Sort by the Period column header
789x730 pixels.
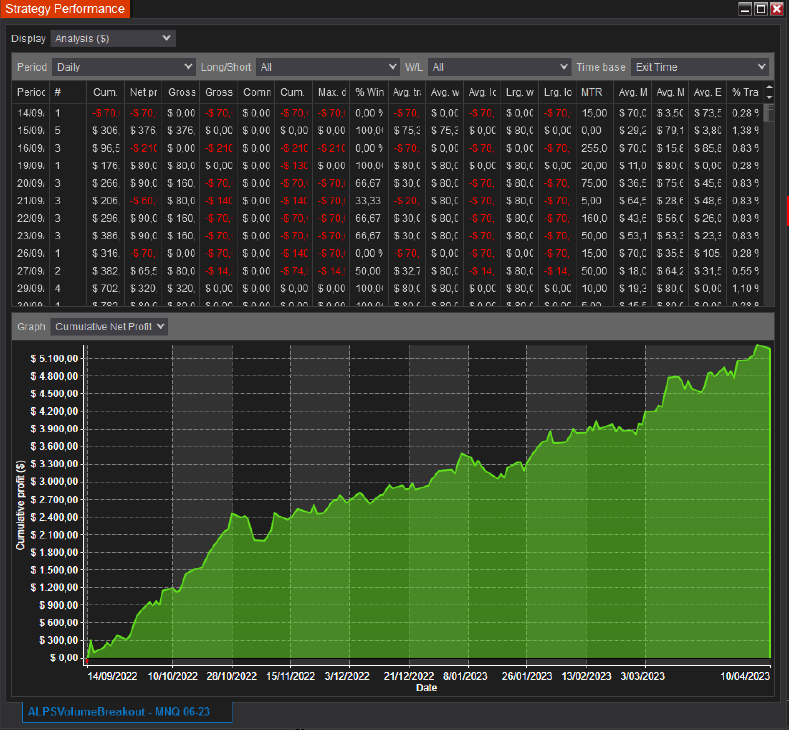(31, 92)
